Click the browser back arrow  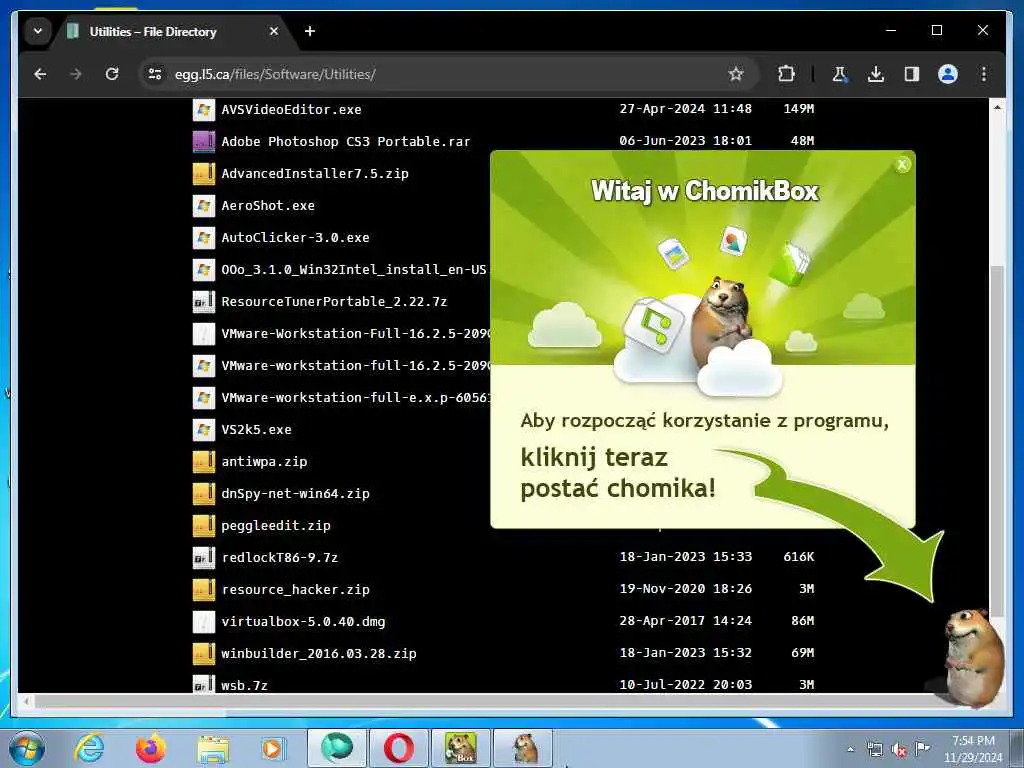[40, 74]
